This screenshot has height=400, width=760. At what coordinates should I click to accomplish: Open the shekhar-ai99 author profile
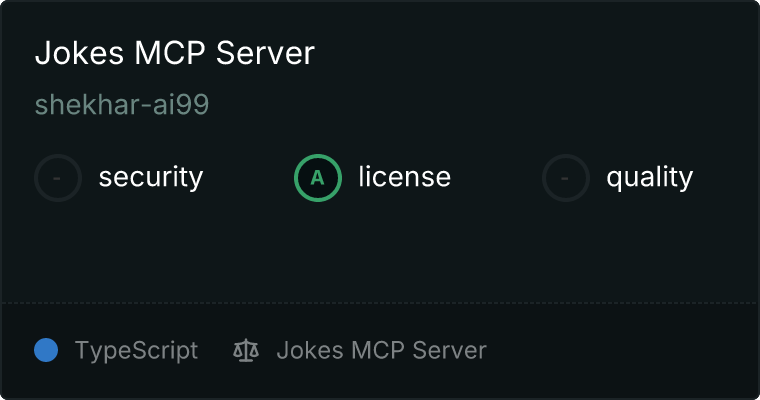coord(121,105)
